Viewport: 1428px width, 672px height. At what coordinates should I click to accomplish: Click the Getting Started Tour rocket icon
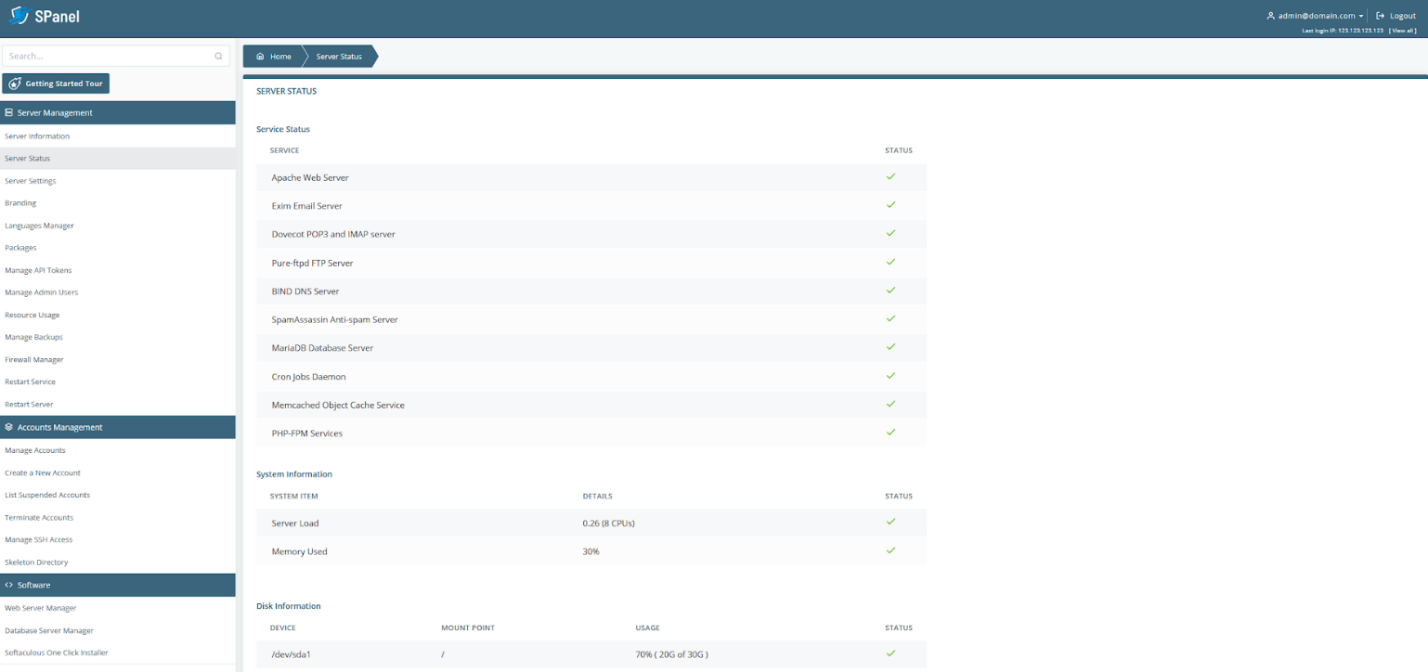pyautogui.click(x=17, y=83)
